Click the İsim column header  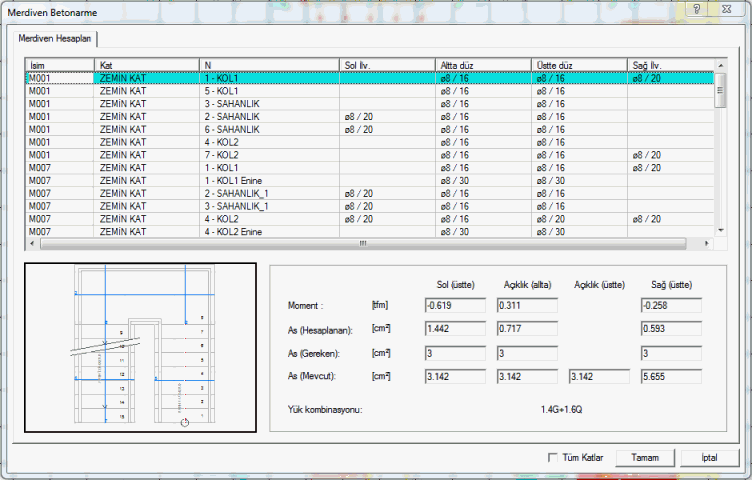60,65
